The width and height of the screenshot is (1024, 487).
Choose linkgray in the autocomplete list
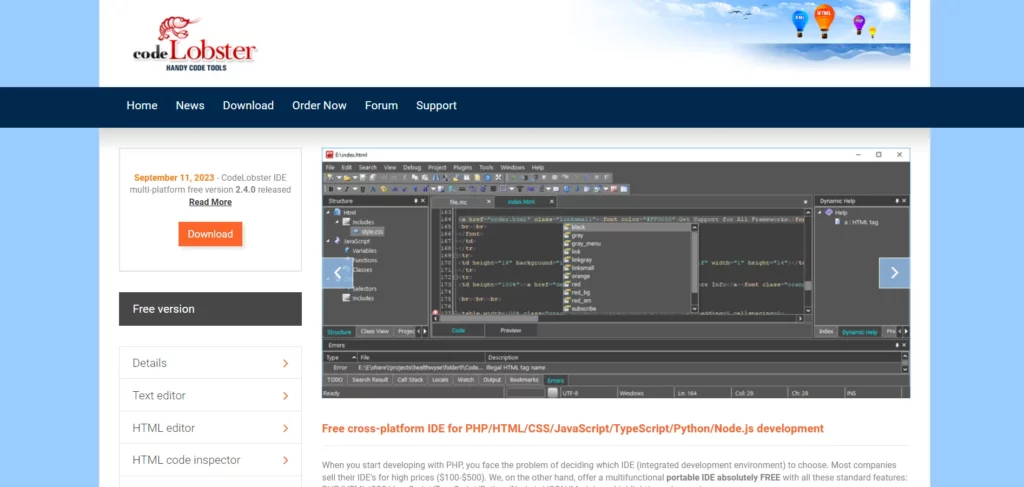click(x=583, y=260)
